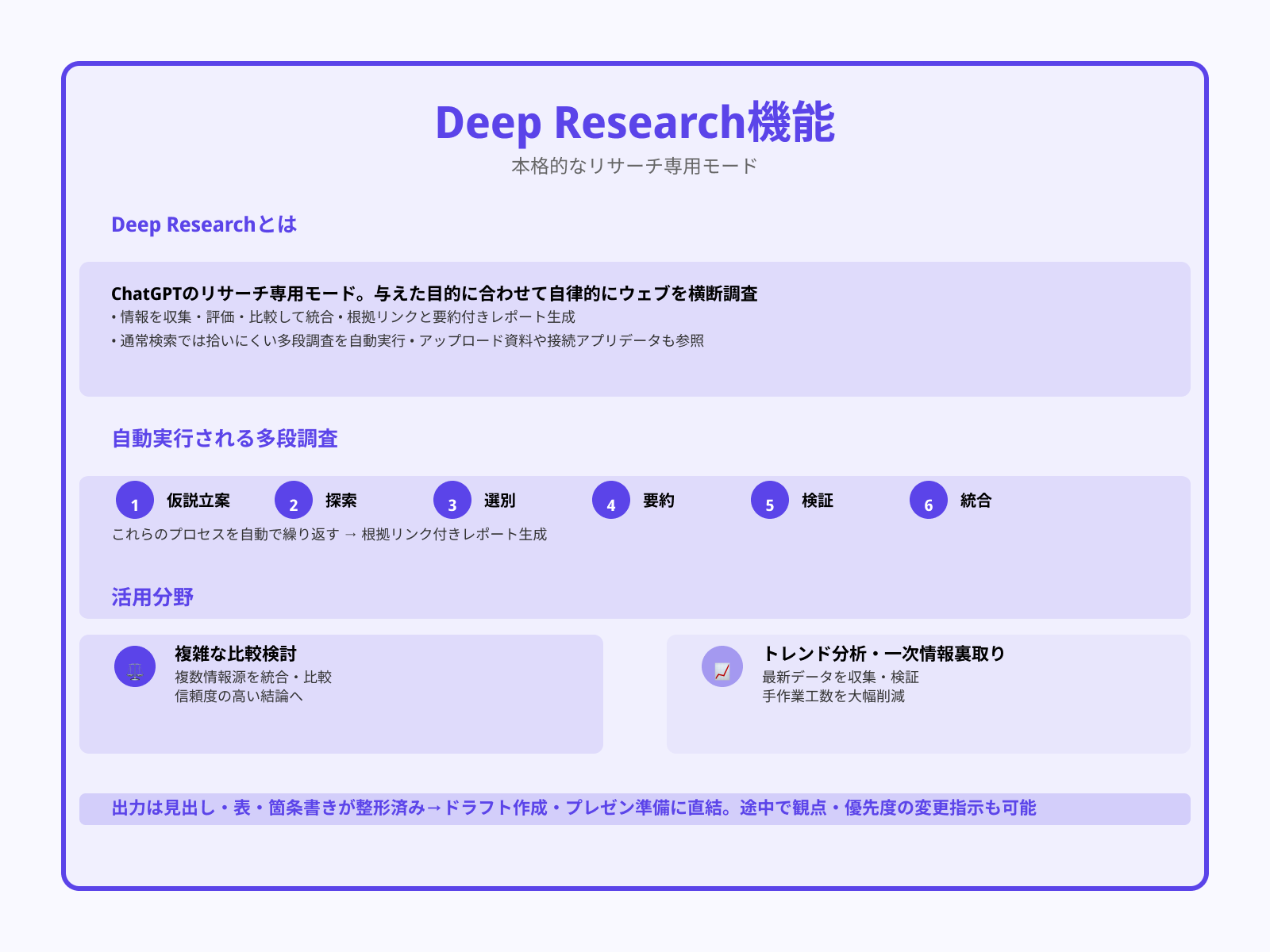Select step circle 1 仮説立案

coord(134,500)
